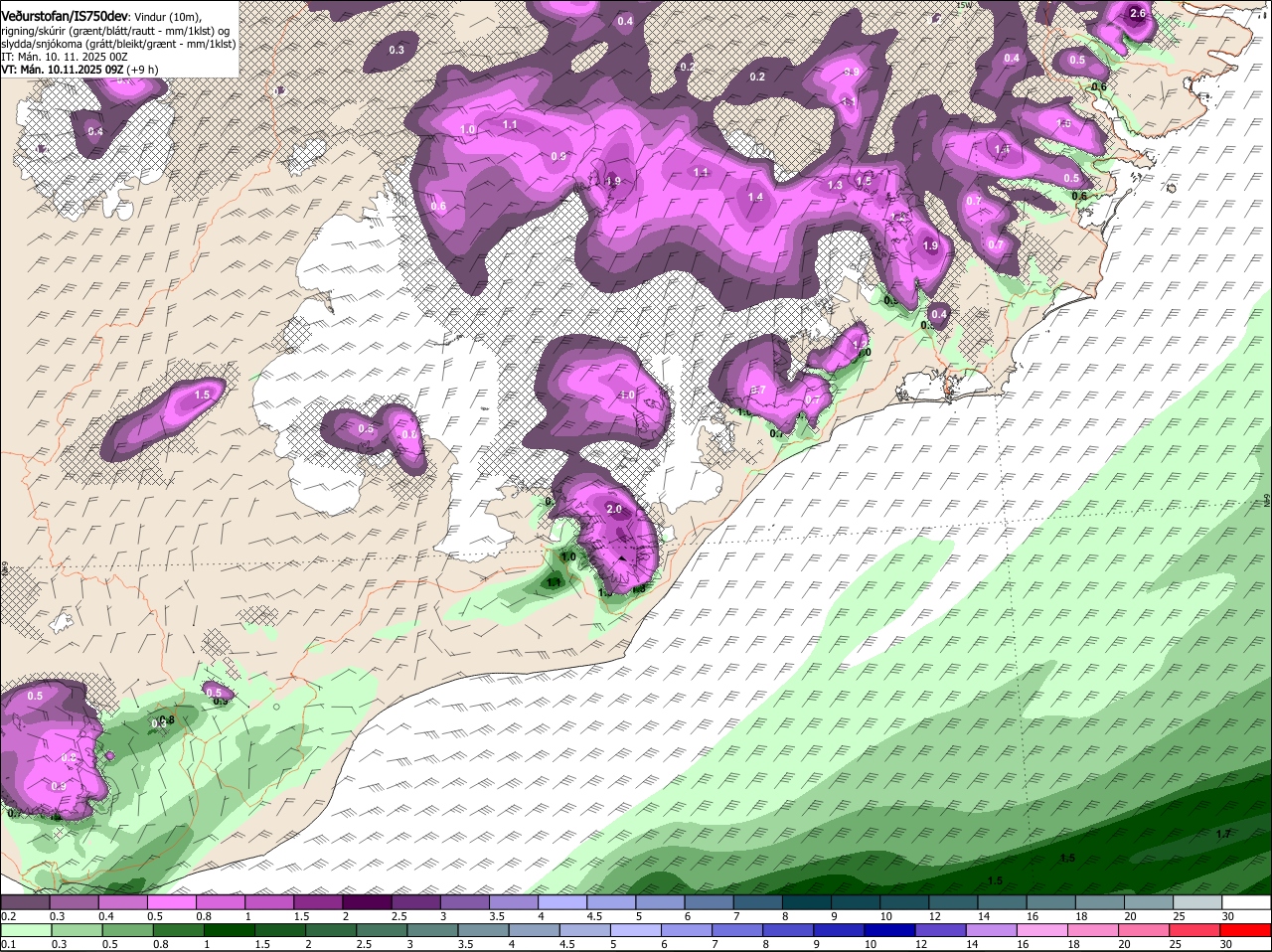Click the 1.7 rainfall value over the sea

1224,833
